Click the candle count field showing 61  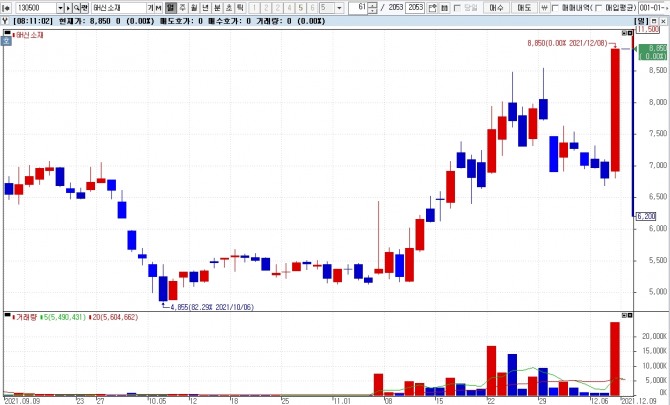[x=361, y=7]
